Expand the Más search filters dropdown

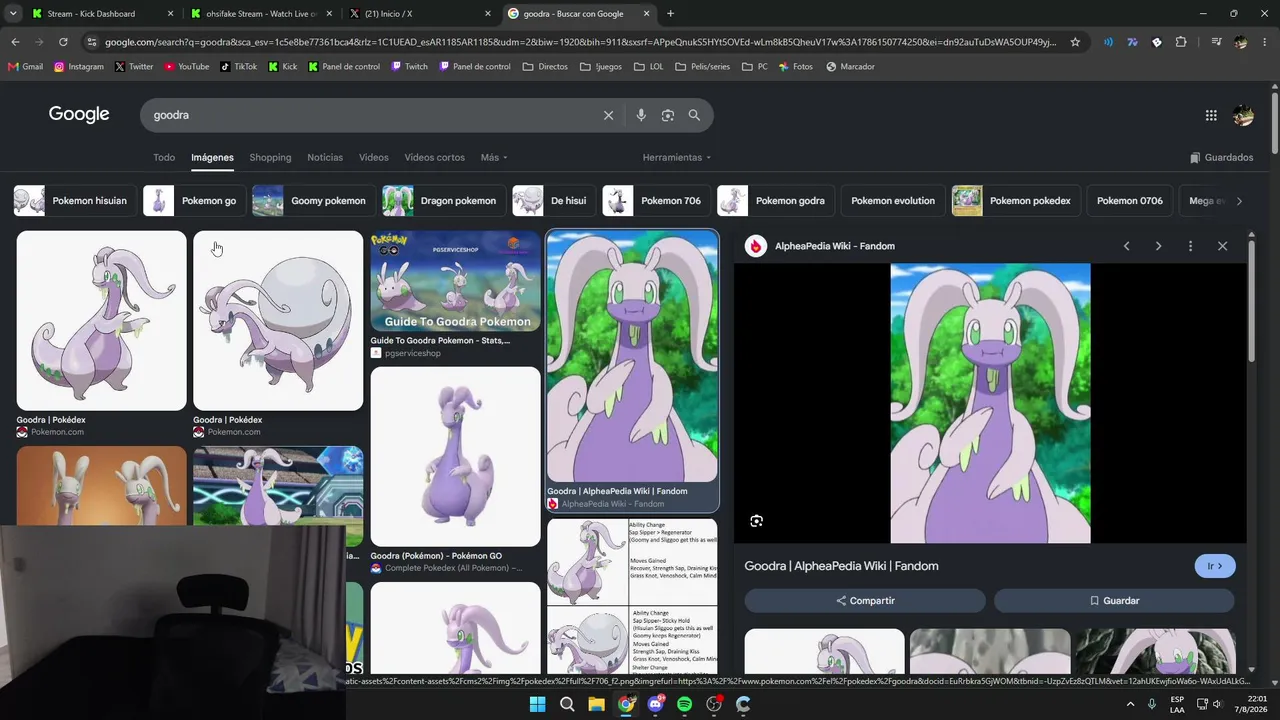coord(494,158)
